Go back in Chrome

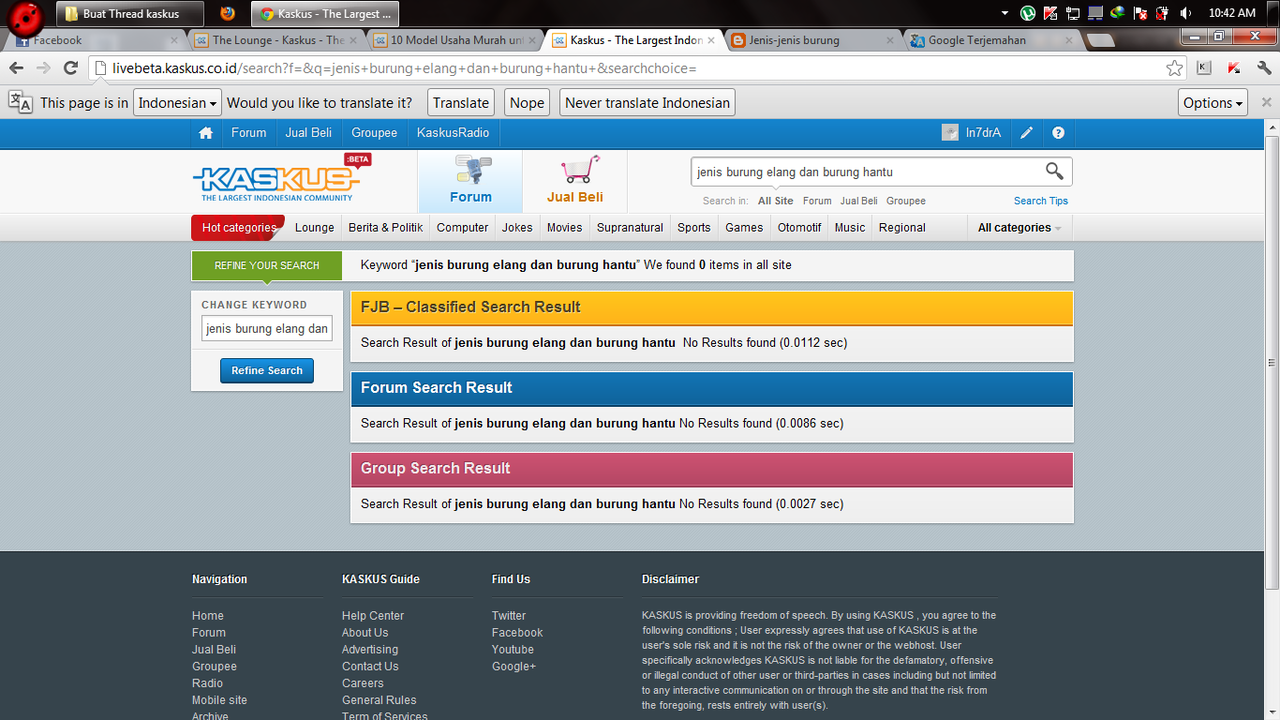(x=16, y=68)
